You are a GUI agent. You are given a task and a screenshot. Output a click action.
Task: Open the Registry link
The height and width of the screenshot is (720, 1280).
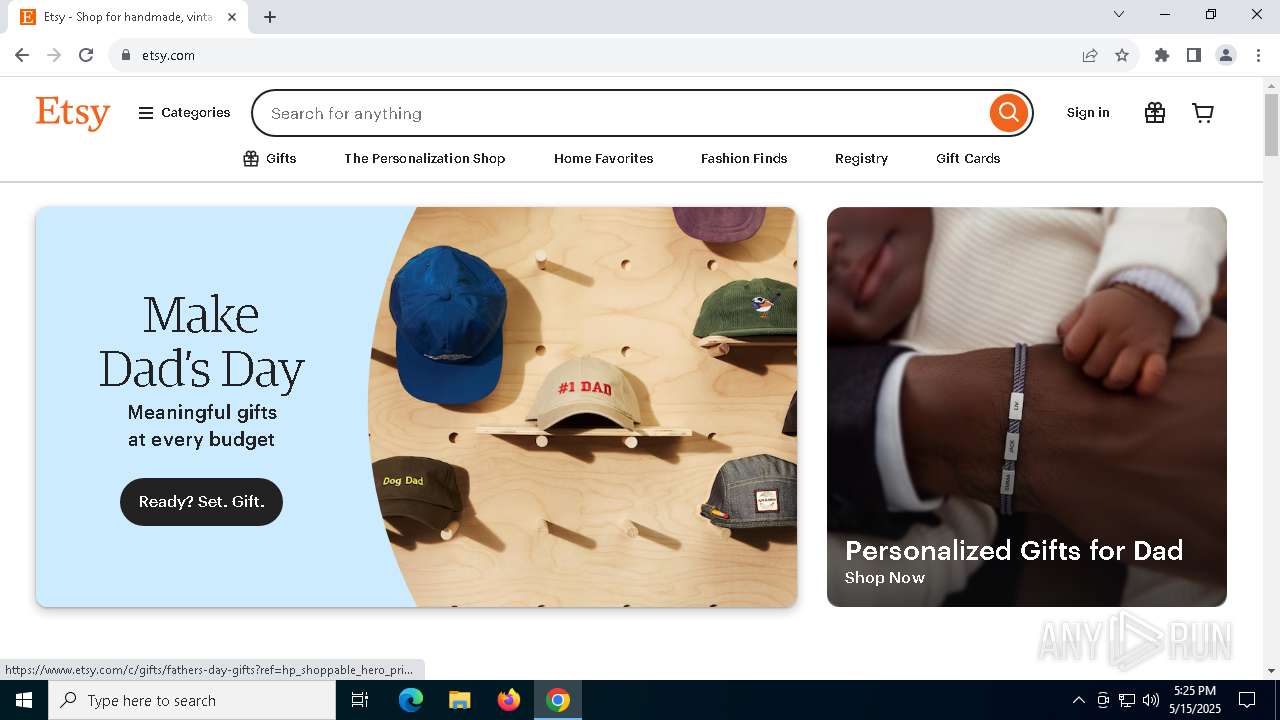tap(861, 158)
